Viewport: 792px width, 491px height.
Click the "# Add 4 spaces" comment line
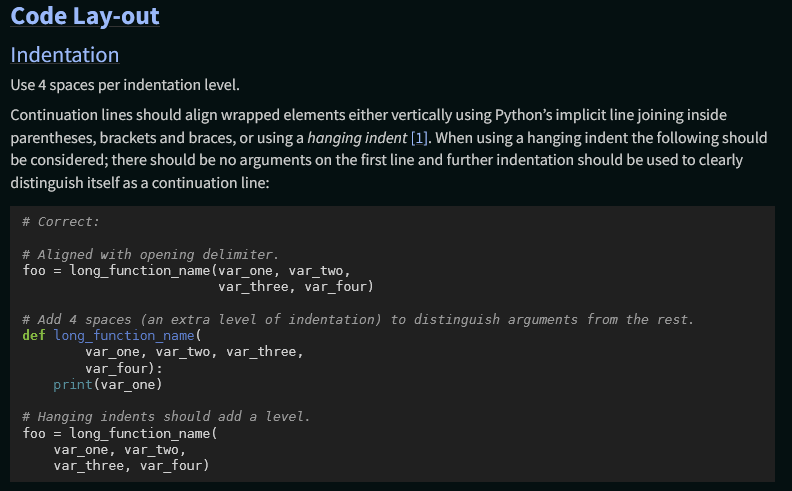click(357, 319)
